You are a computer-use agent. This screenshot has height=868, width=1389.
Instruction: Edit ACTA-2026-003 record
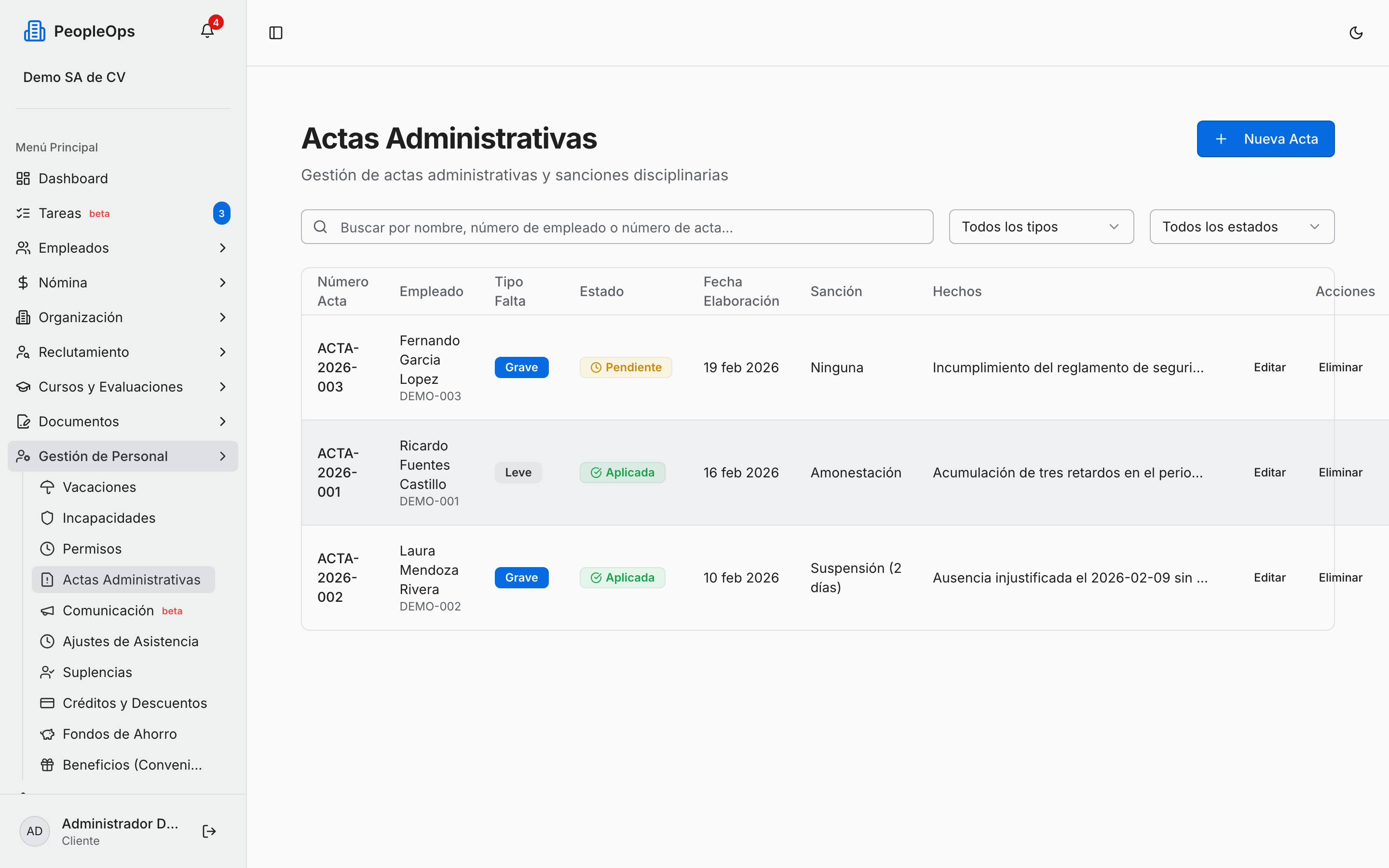(x=1269, y=367)
